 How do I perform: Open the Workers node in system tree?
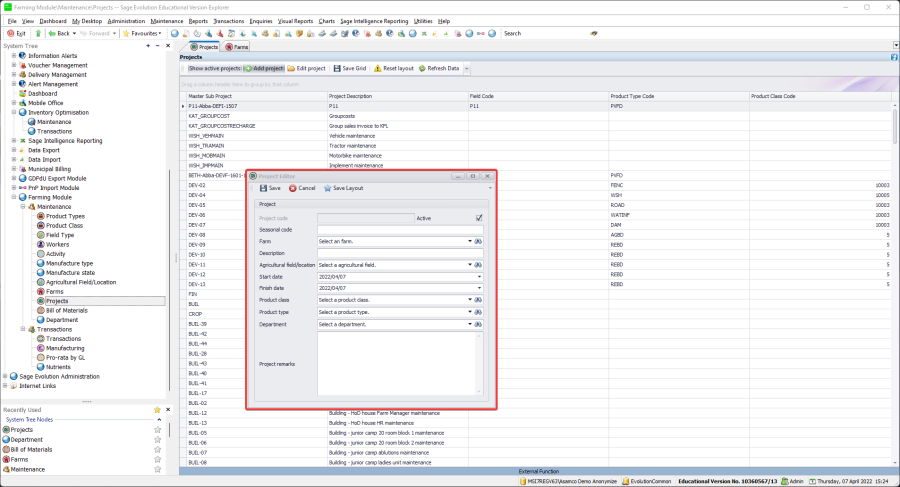tap(57, 244)
